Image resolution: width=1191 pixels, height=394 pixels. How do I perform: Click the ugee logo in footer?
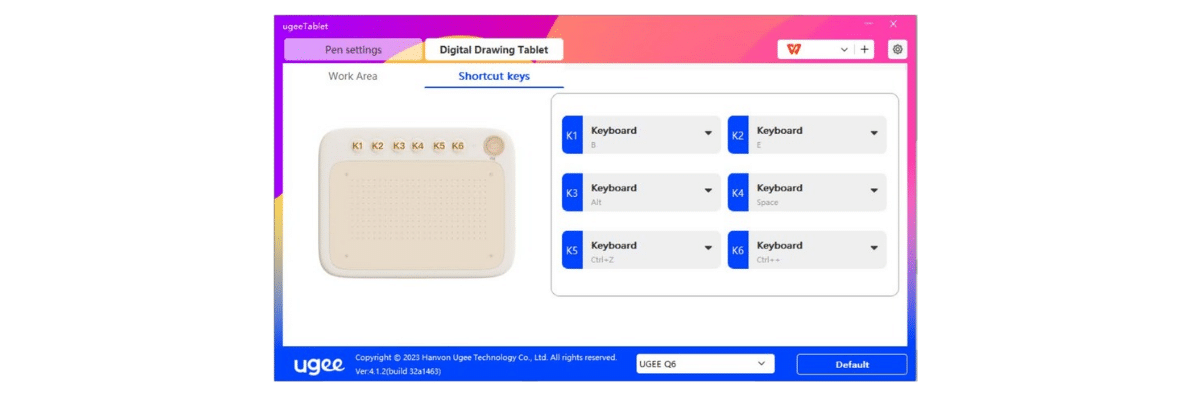tap(319, 365)
